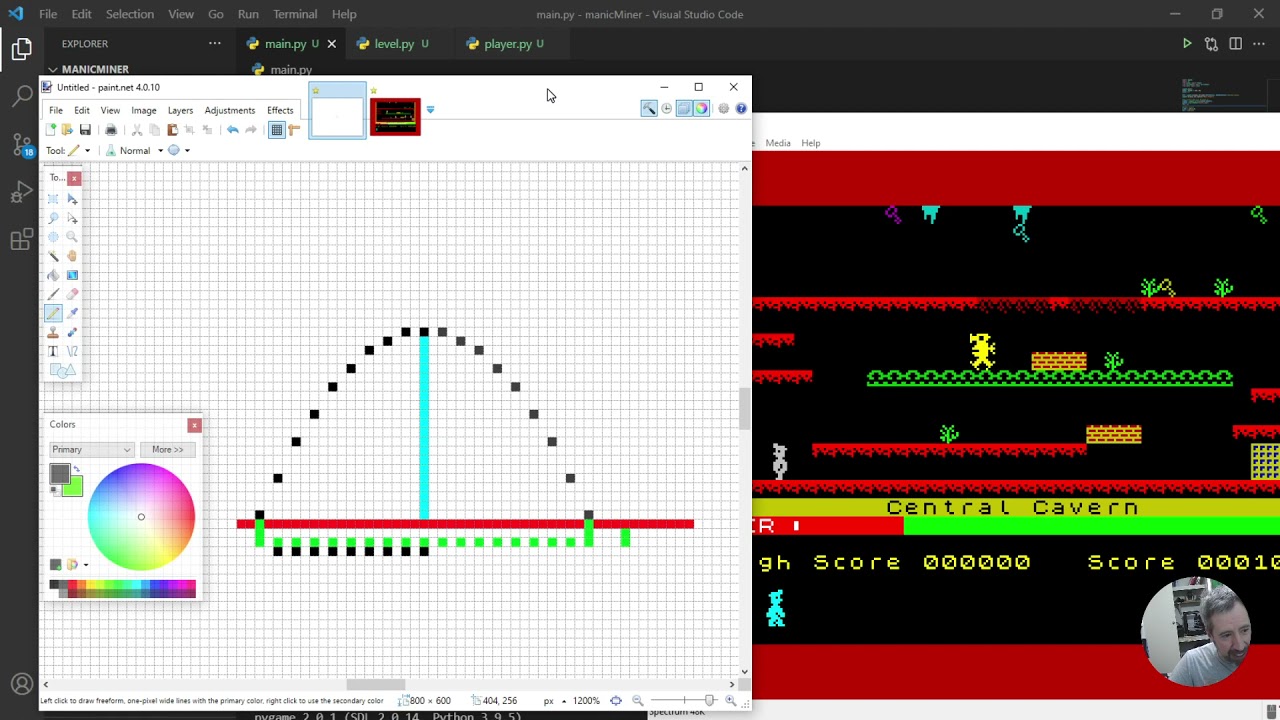Close the main.py editor tab

[x=331, y=44]
